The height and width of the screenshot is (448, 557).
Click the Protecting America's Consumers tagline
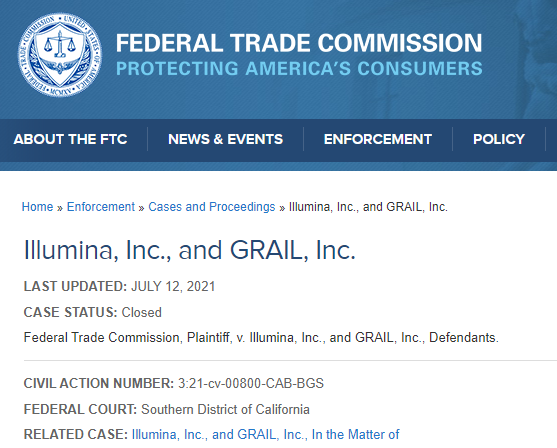299,69
